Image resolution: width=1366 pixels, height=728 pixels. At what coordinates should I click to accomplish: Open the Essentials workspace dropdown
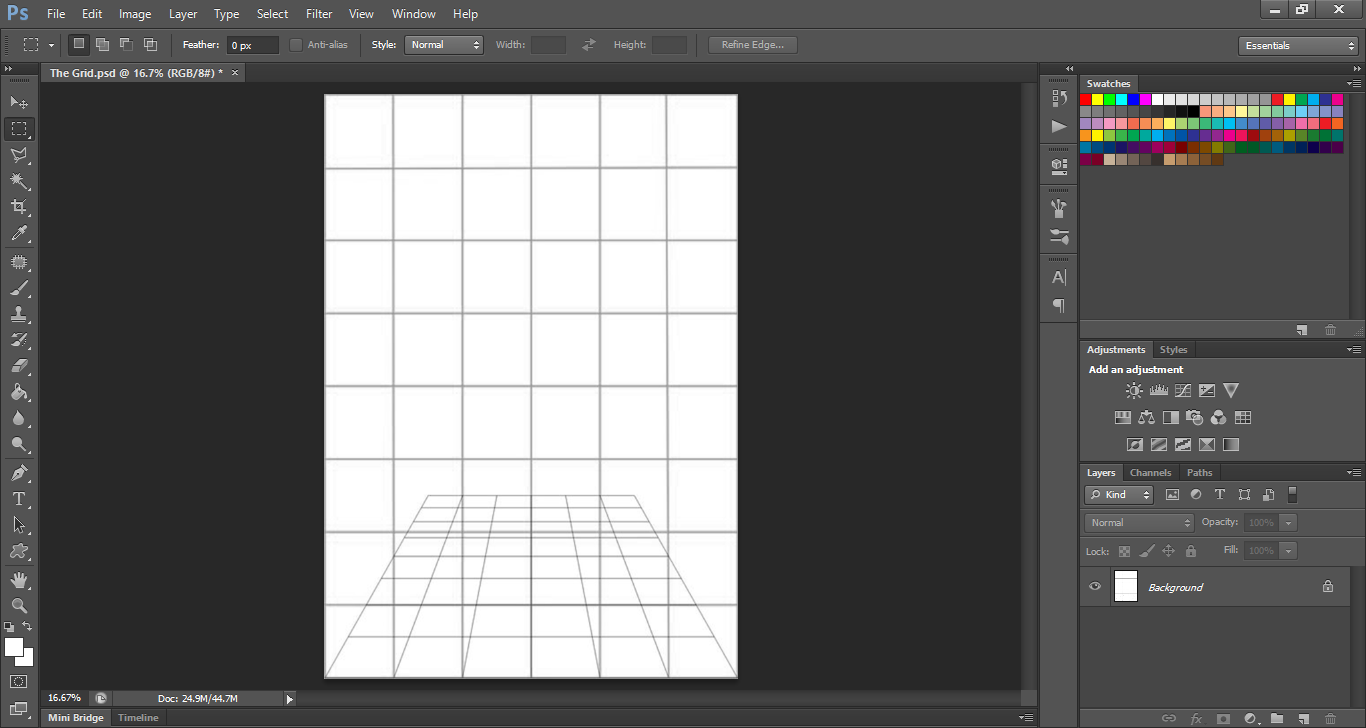[x=1297, y=46]
